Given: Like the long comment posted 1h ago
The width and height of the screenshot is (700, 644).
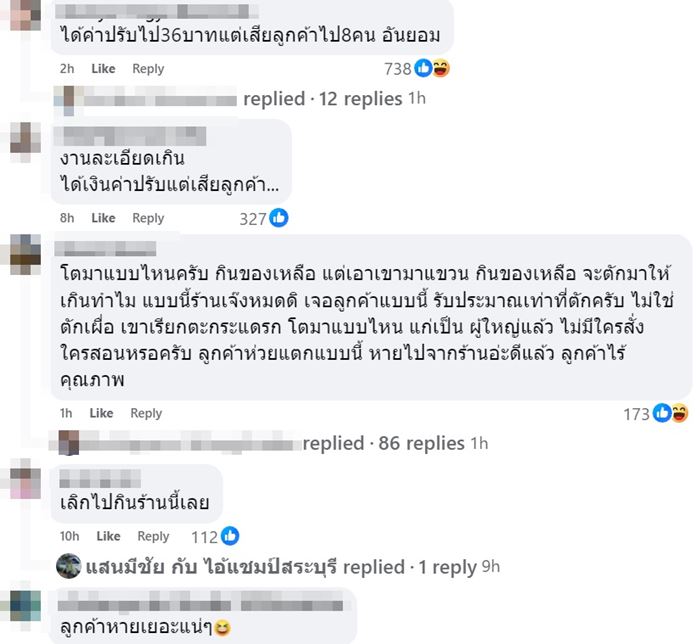Looking at the screenshot, I should [x=101, y=413].
